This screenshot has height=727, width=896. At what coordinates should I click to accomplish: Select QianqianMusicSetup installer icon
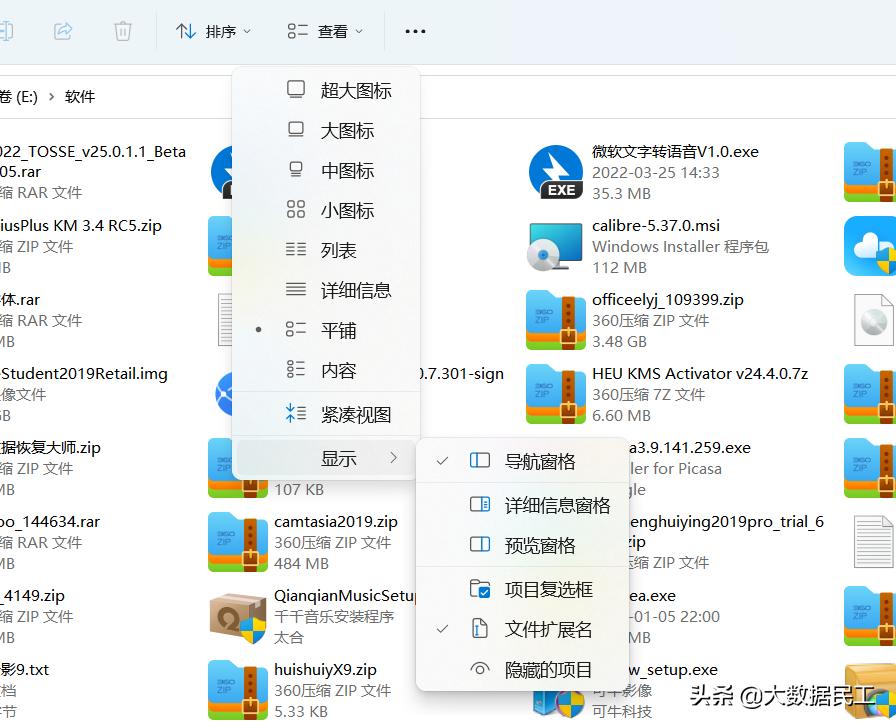(x=238, y=617)
